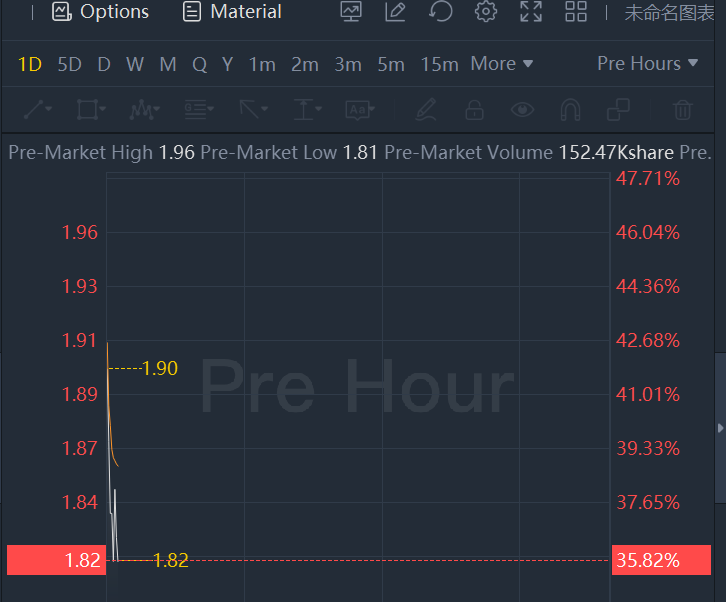Expand the right side panel arrow

click(x=720, y=428)
